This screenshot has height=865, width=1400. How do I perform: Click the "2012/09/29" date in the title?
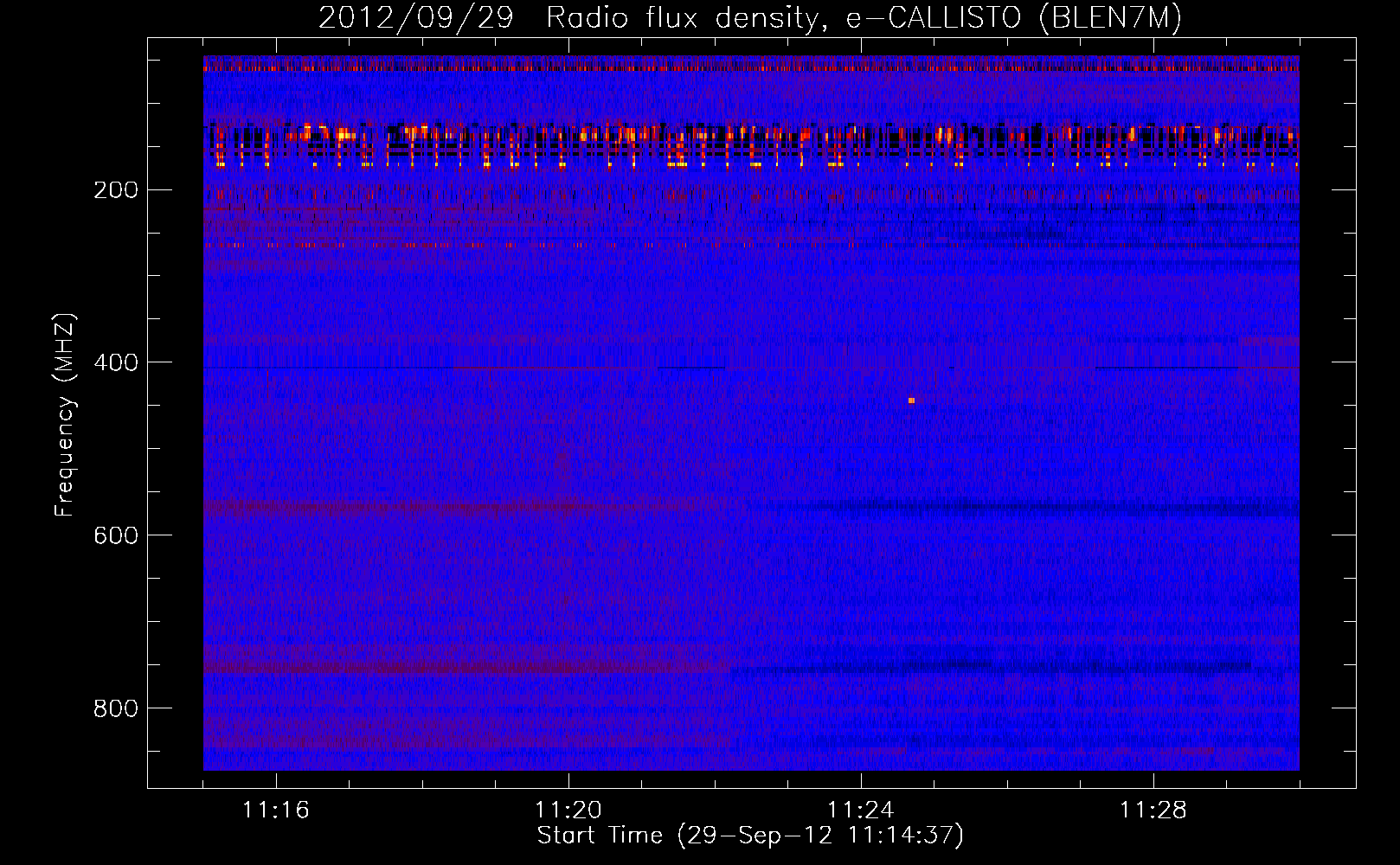[x=416, y=17]
